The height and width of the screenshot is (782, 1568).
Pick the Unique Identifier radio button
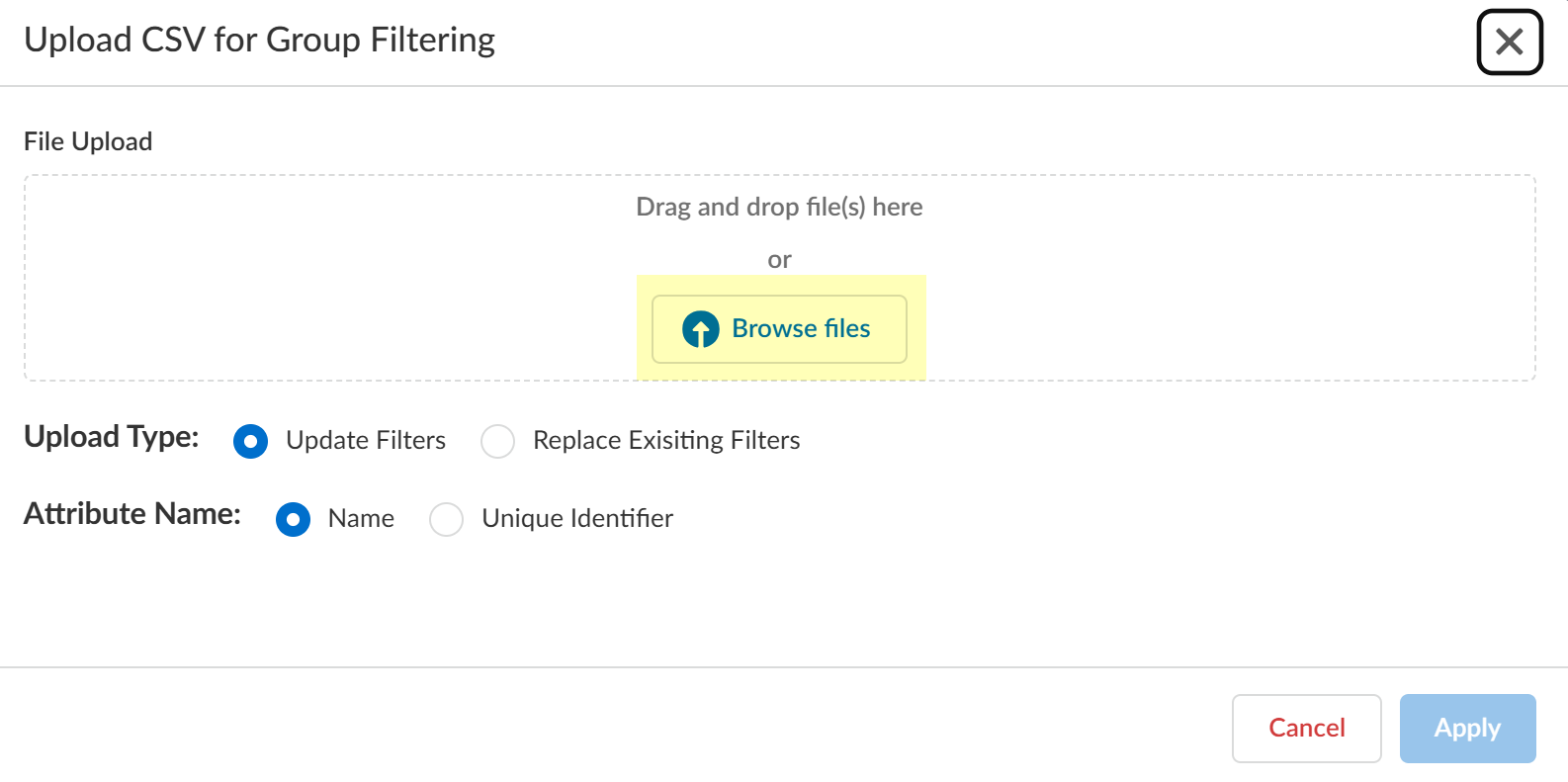(x=446, y=519)
